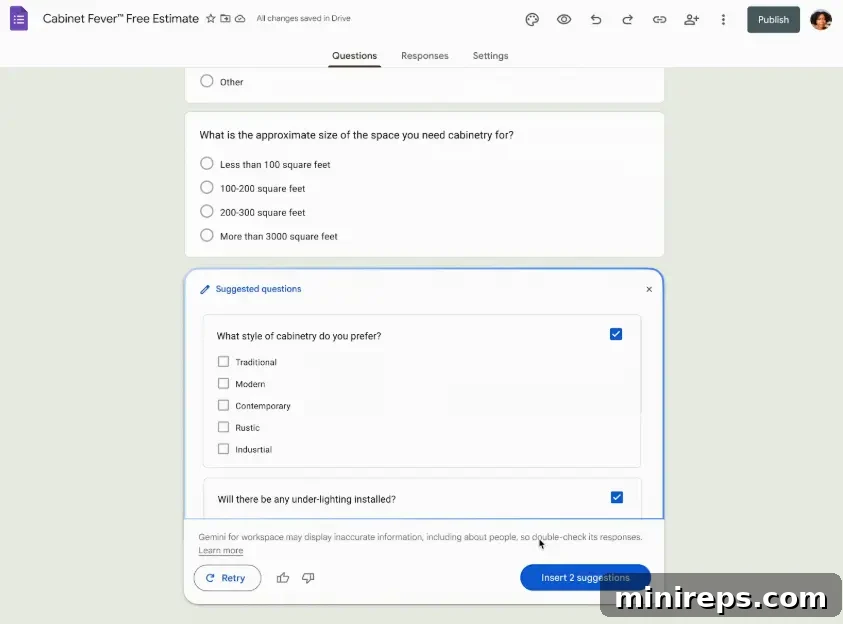Add collaborators to the form
Viewport: 843px width, 624px height.
pyautogui.click(x=691, y=20)
